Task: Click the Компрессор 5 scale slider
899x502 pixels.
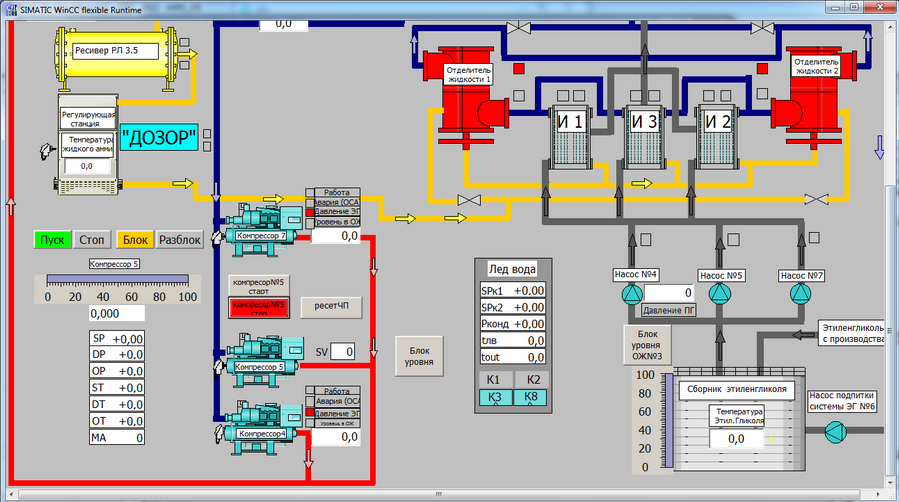Action: [x=117, y=281]
